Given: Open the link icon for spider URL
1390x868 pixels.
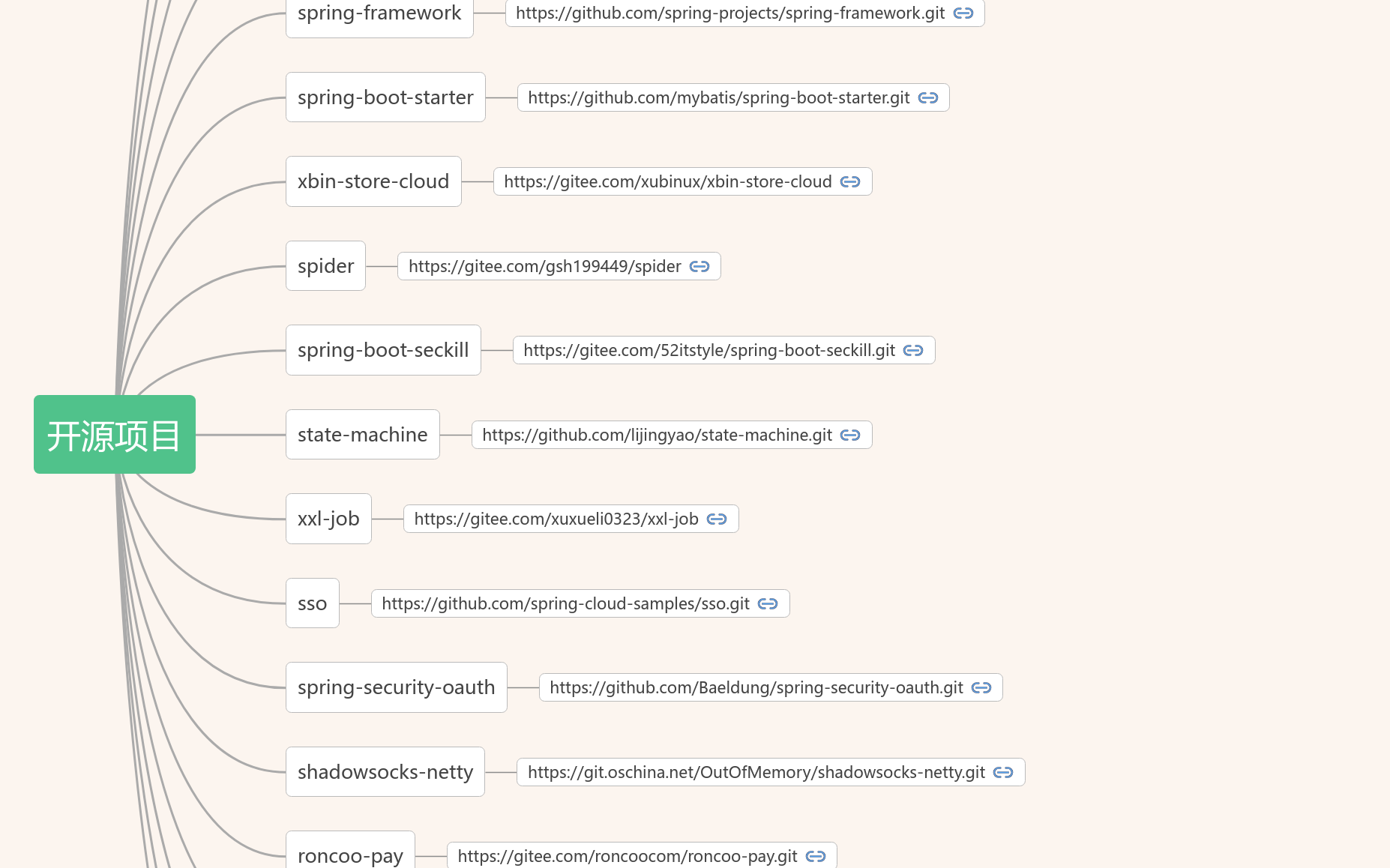Looking at the screenshot, I should (x=699, y=267).
